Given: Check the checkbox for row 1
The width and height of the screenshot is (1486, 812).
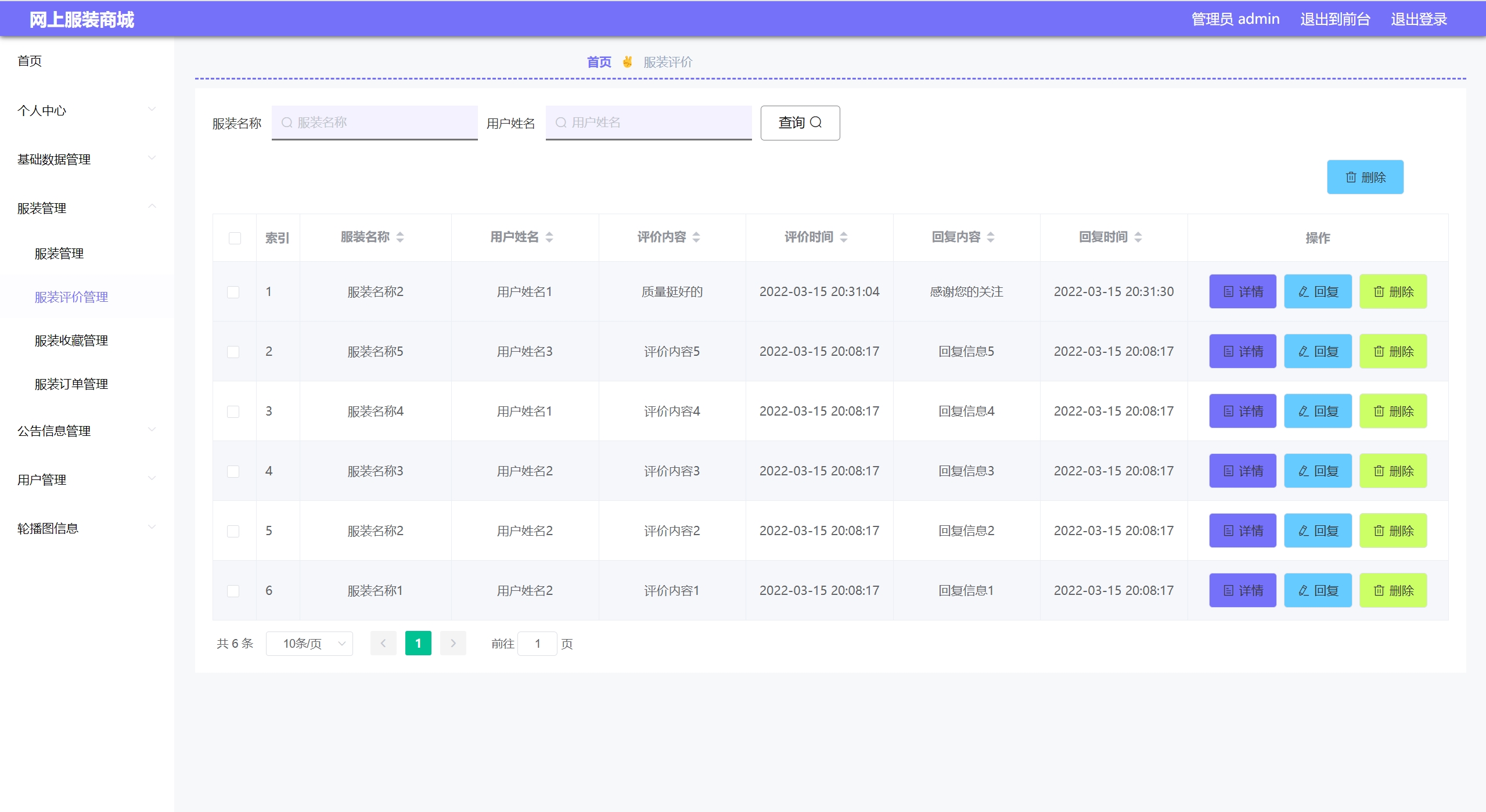Looking at the screenshot, I should pos(233,292).
